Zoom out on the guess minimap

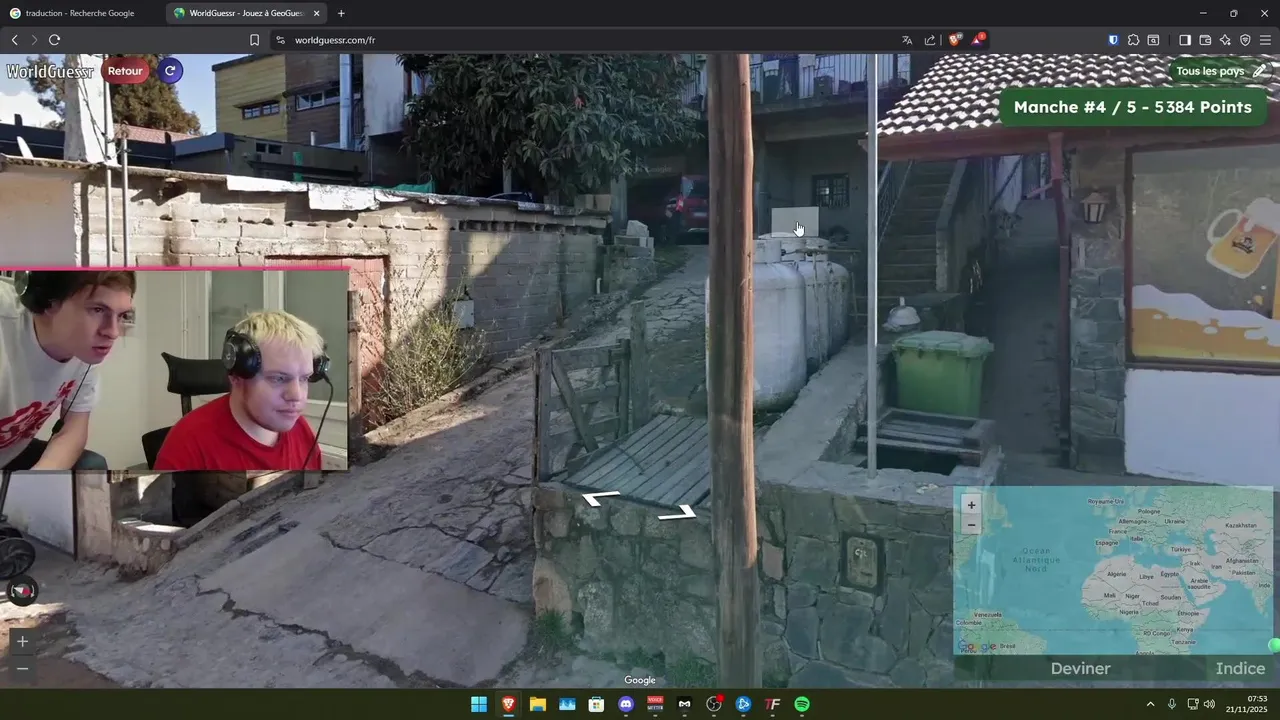(x=971, y=525)
